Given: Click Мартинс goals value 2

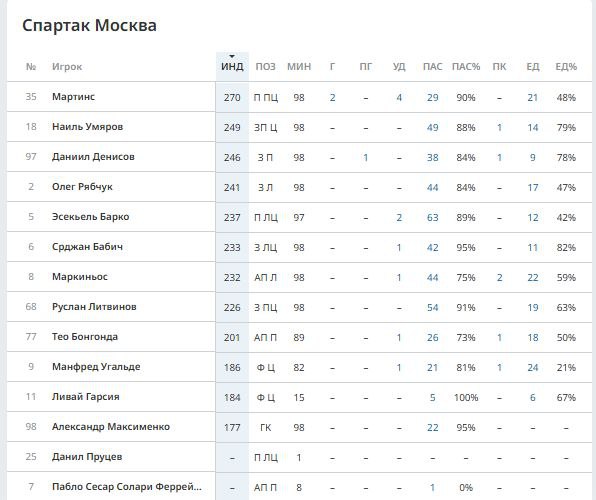Looking at the screenshot, I should point(332,98).
